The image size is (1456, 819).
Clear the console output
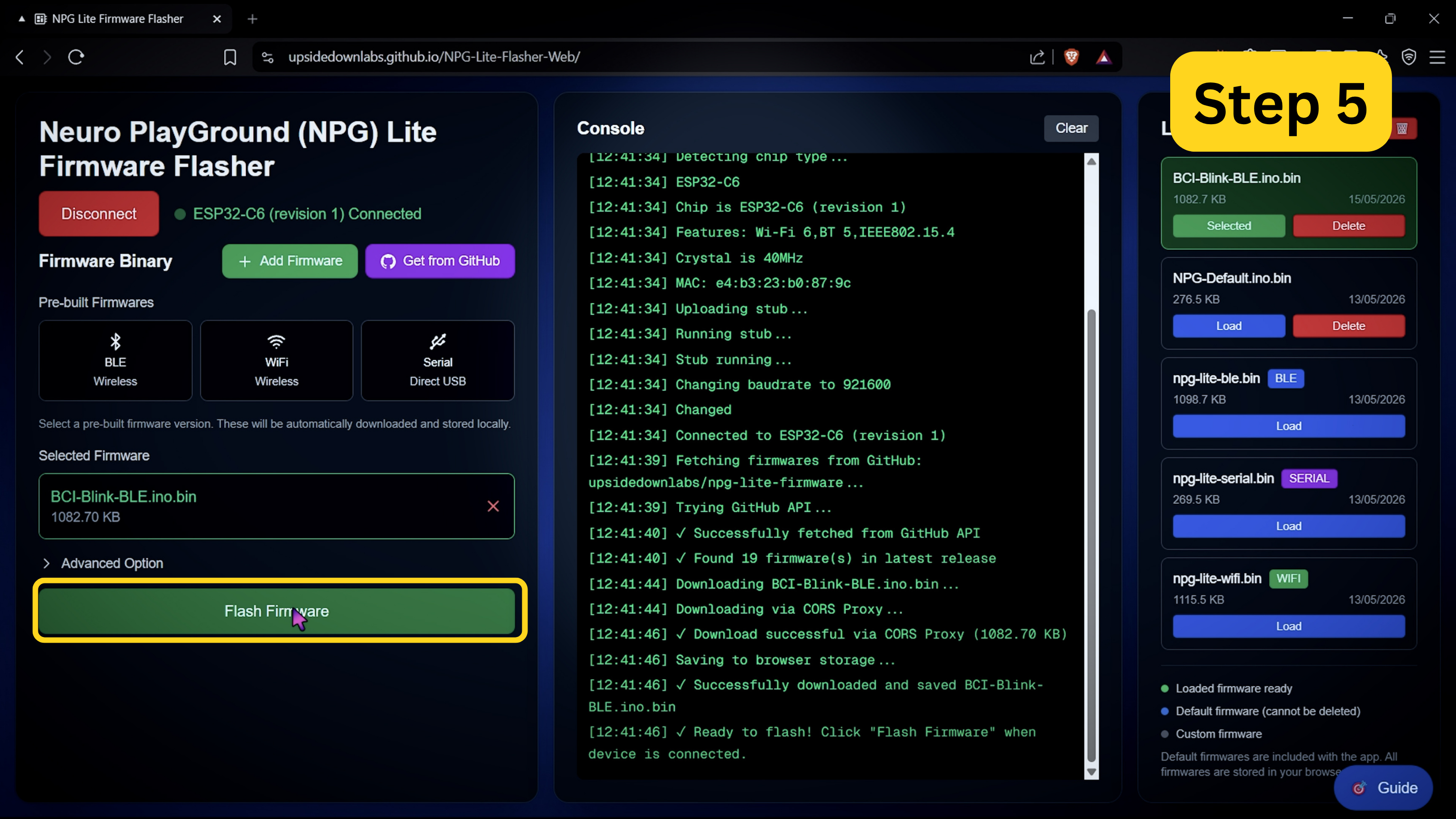tap(1071, 128)
